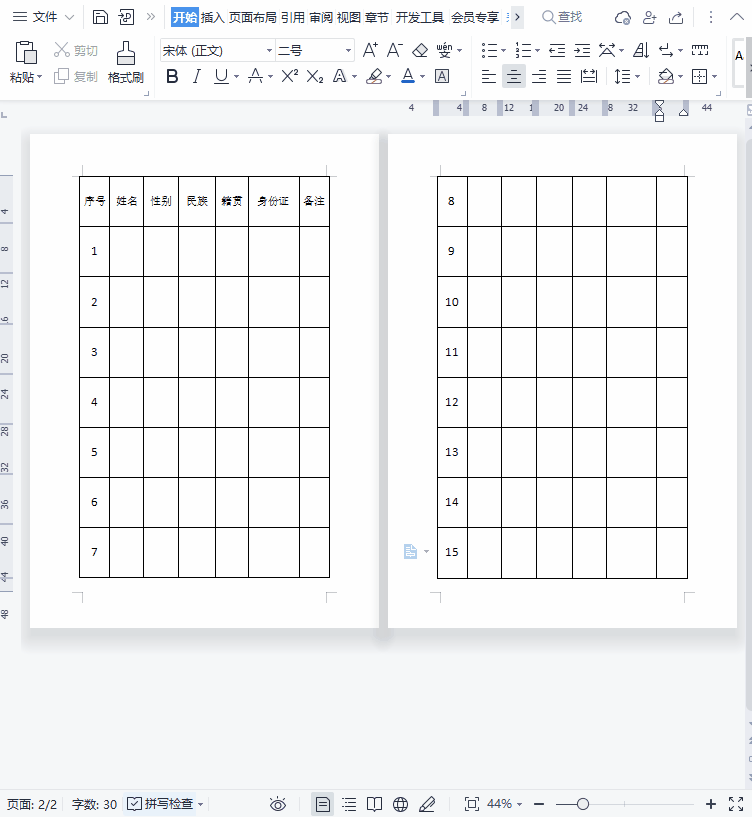Toggle bold formatting
This screenshot has height=817, width=752.
coord(172,77)
